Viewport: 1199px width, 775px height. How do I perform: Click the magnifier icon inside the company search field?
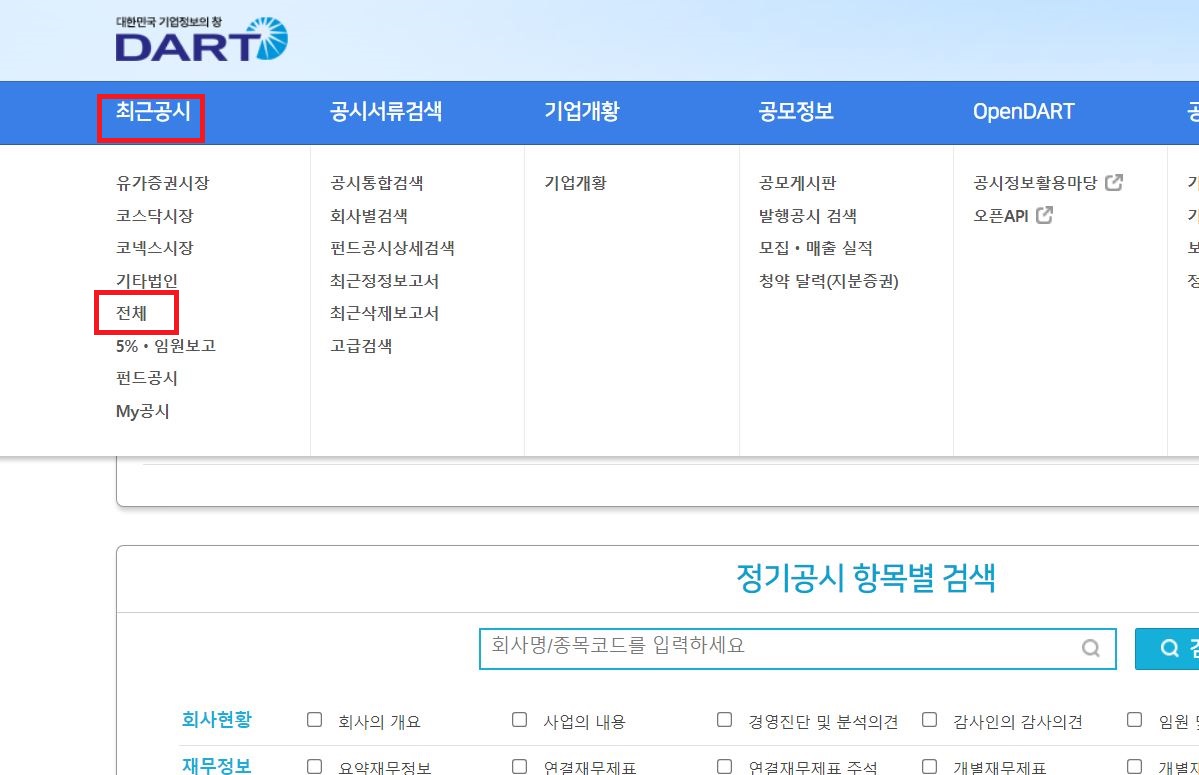tap(1090, 649)
